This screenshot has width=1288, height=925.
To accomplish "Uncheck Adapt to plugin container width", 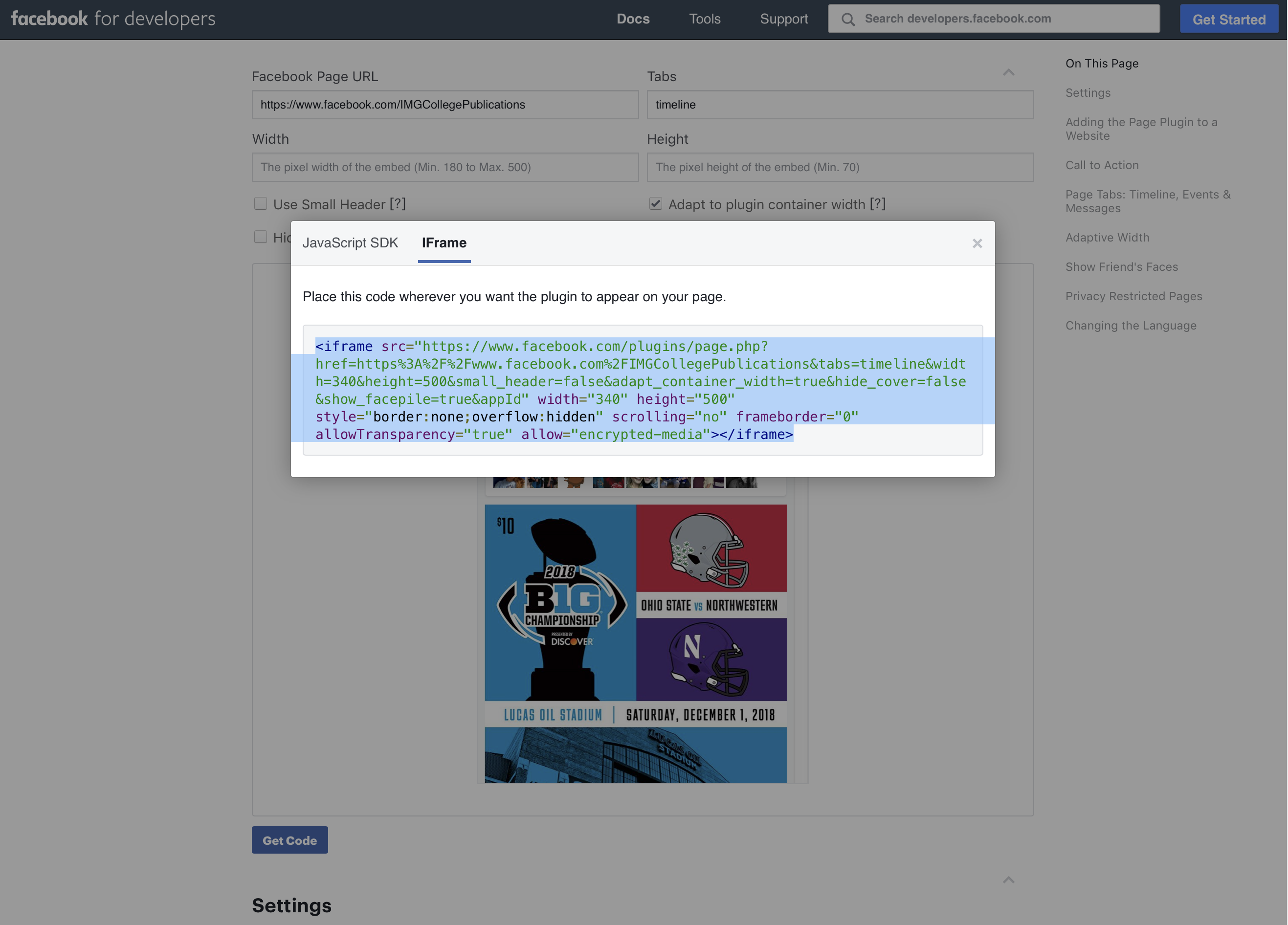I will 655,204.
